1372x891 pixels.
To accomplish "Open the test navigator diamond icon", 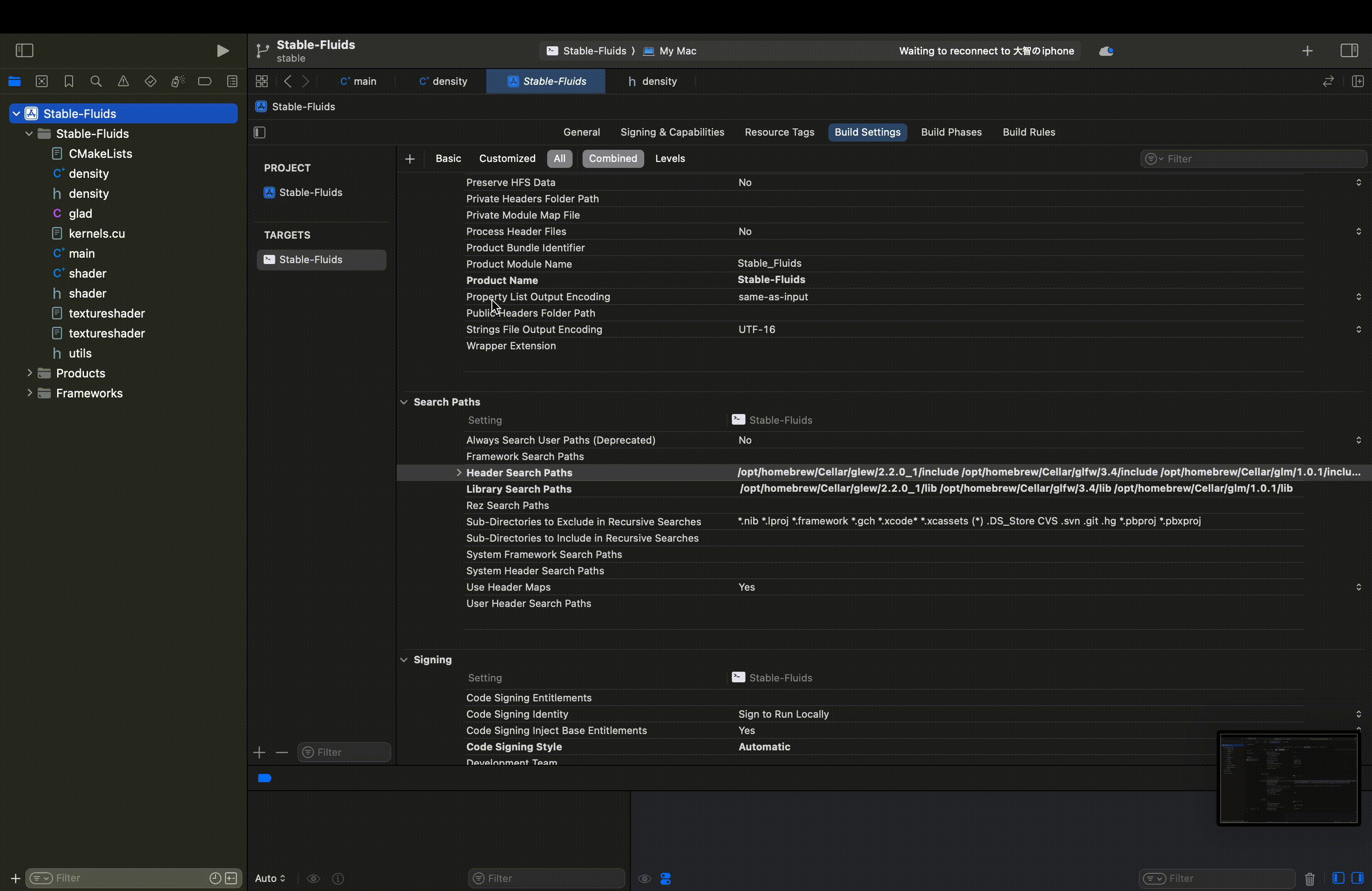I will pos(151,81).
